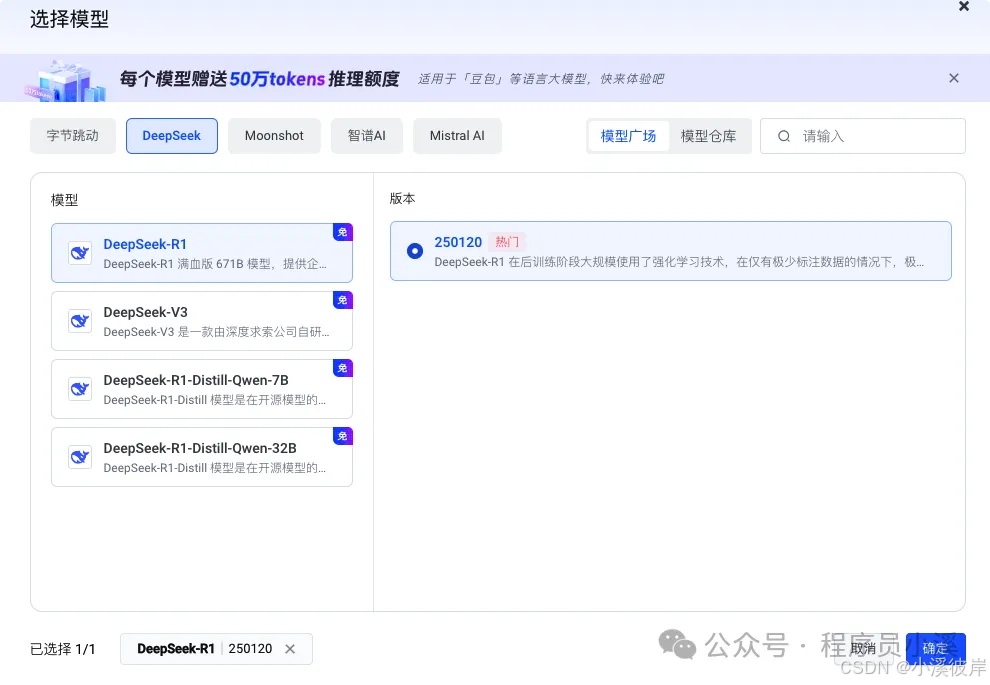Click the 免 badge on Distill-Qwen-32B card
This screenshot has height=685, width=990.
point(342,436)
